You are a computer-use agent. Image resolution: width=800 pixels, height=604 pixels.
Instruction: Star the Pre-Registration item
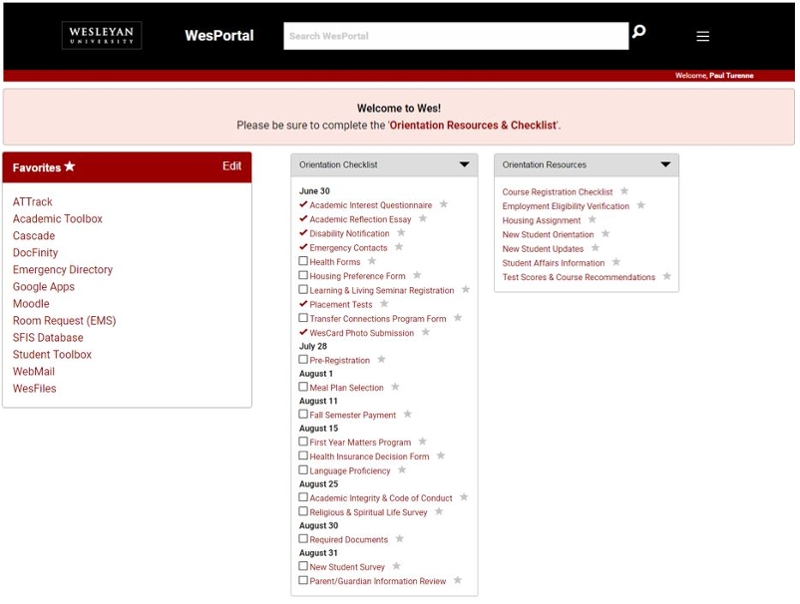pos(382,360)
